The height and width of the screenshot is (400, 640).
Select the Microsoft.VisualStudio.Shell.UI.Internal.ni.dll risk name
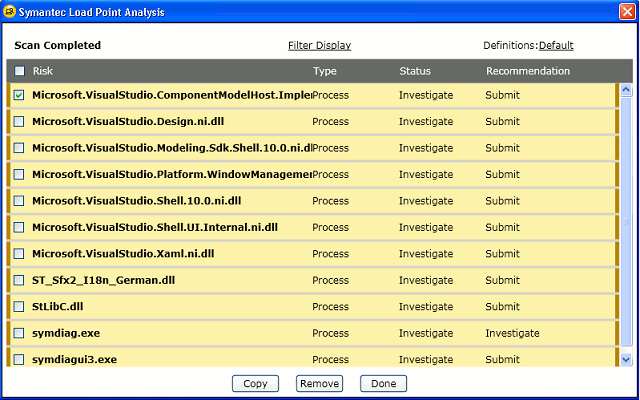point(155,227)
